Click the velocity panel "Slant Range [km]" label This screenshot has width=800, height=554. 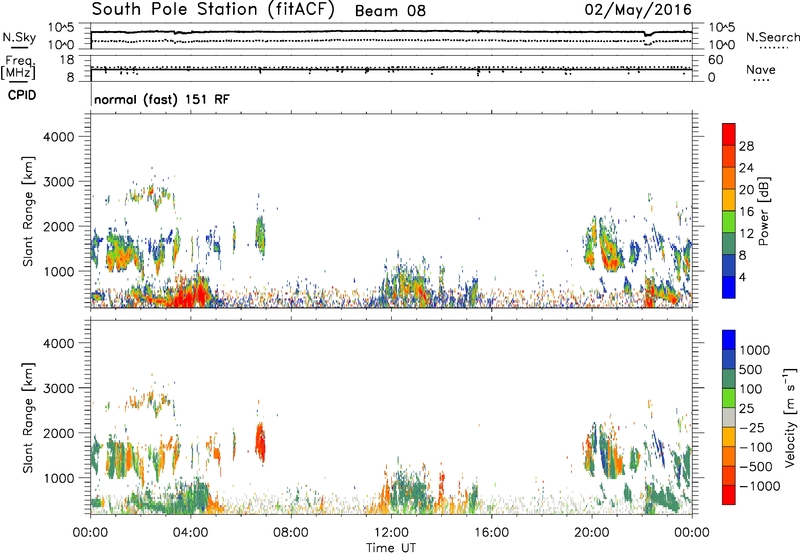point(28,418)
